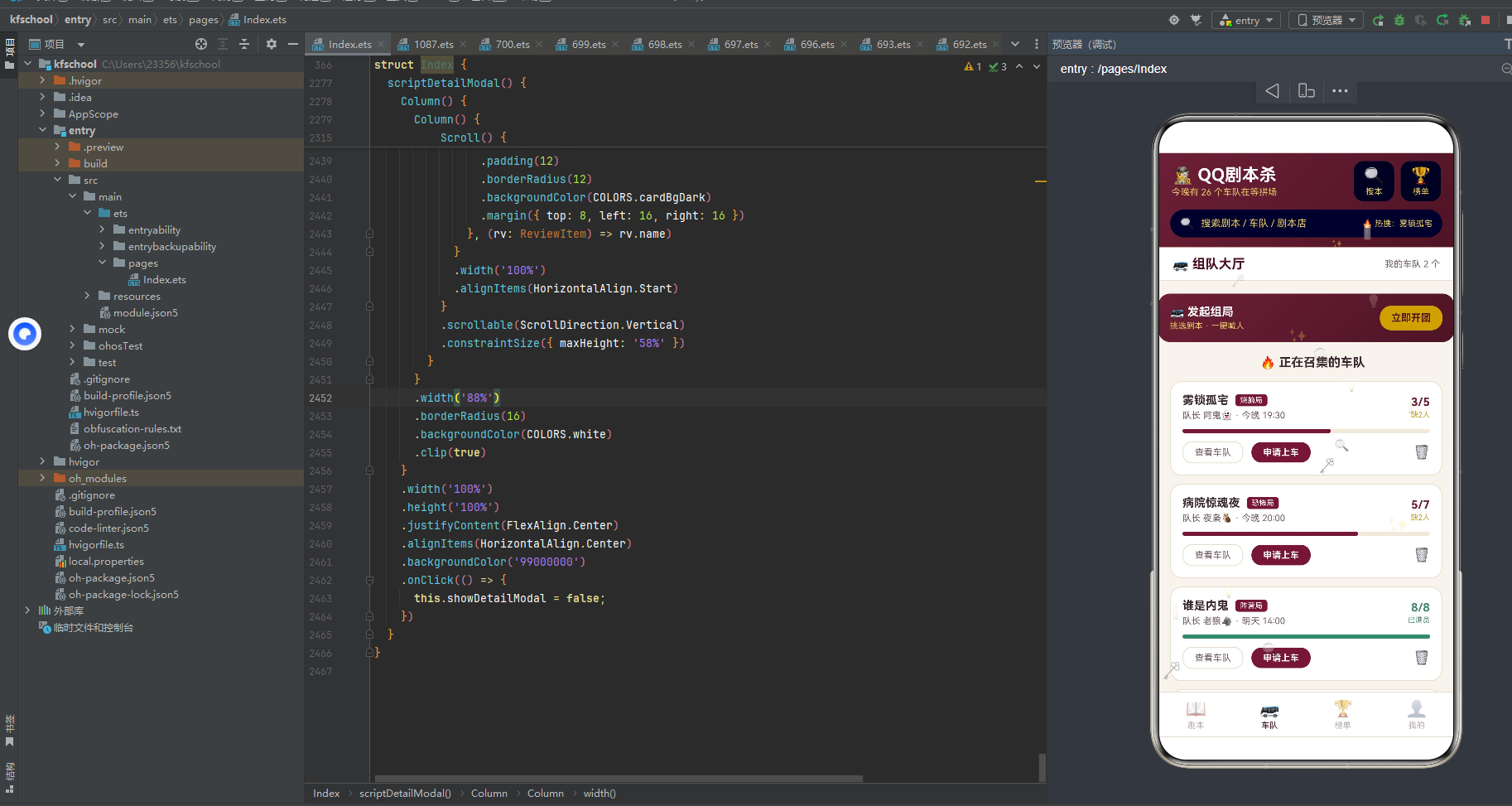The image size is (1512, 806).
Task: Click 谁是内鬼 green progress bar
Action: click(x=1306, y=637)
